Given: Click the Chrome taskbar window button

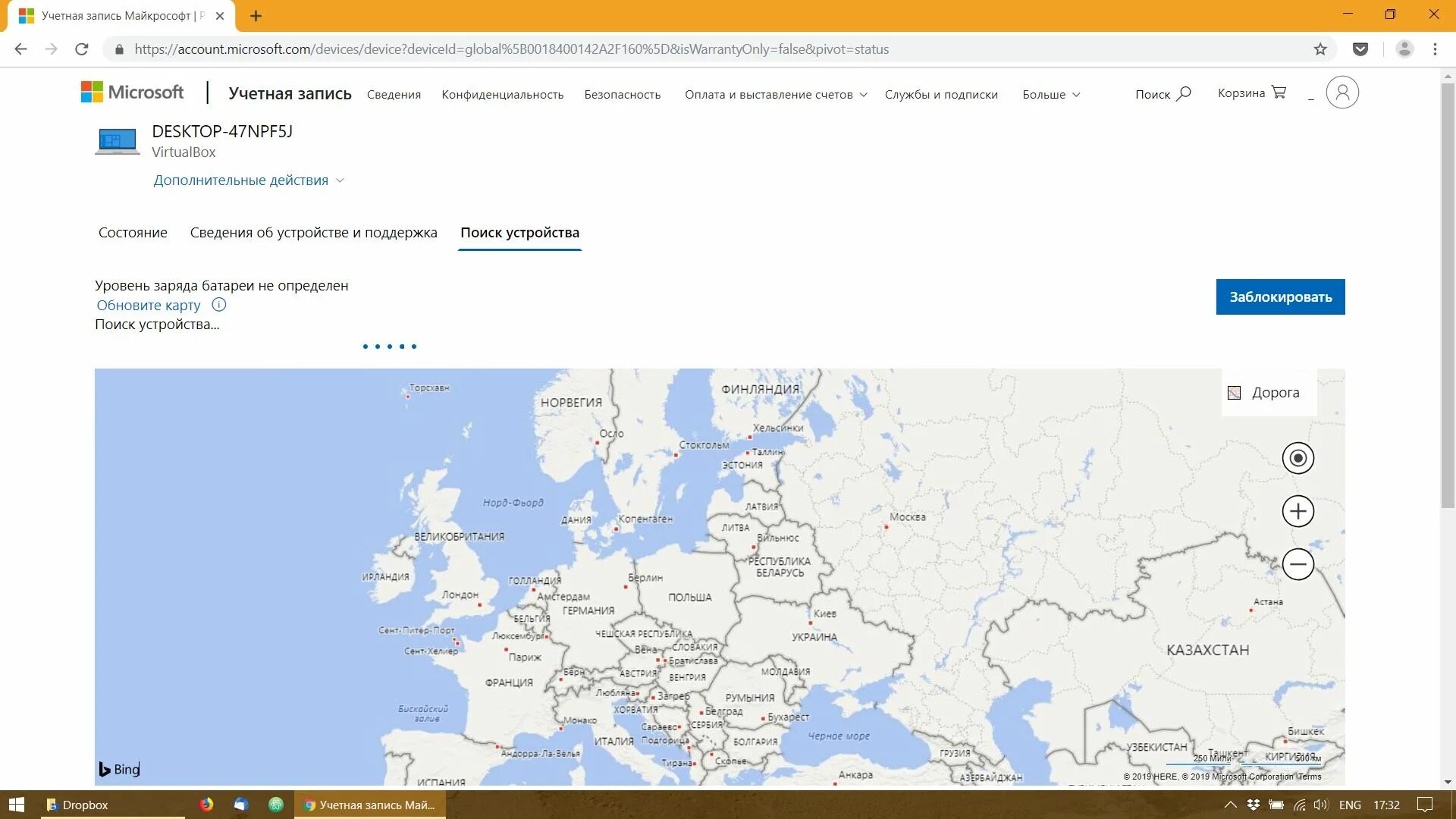Looking at the screenshot, I should point(371,805).
